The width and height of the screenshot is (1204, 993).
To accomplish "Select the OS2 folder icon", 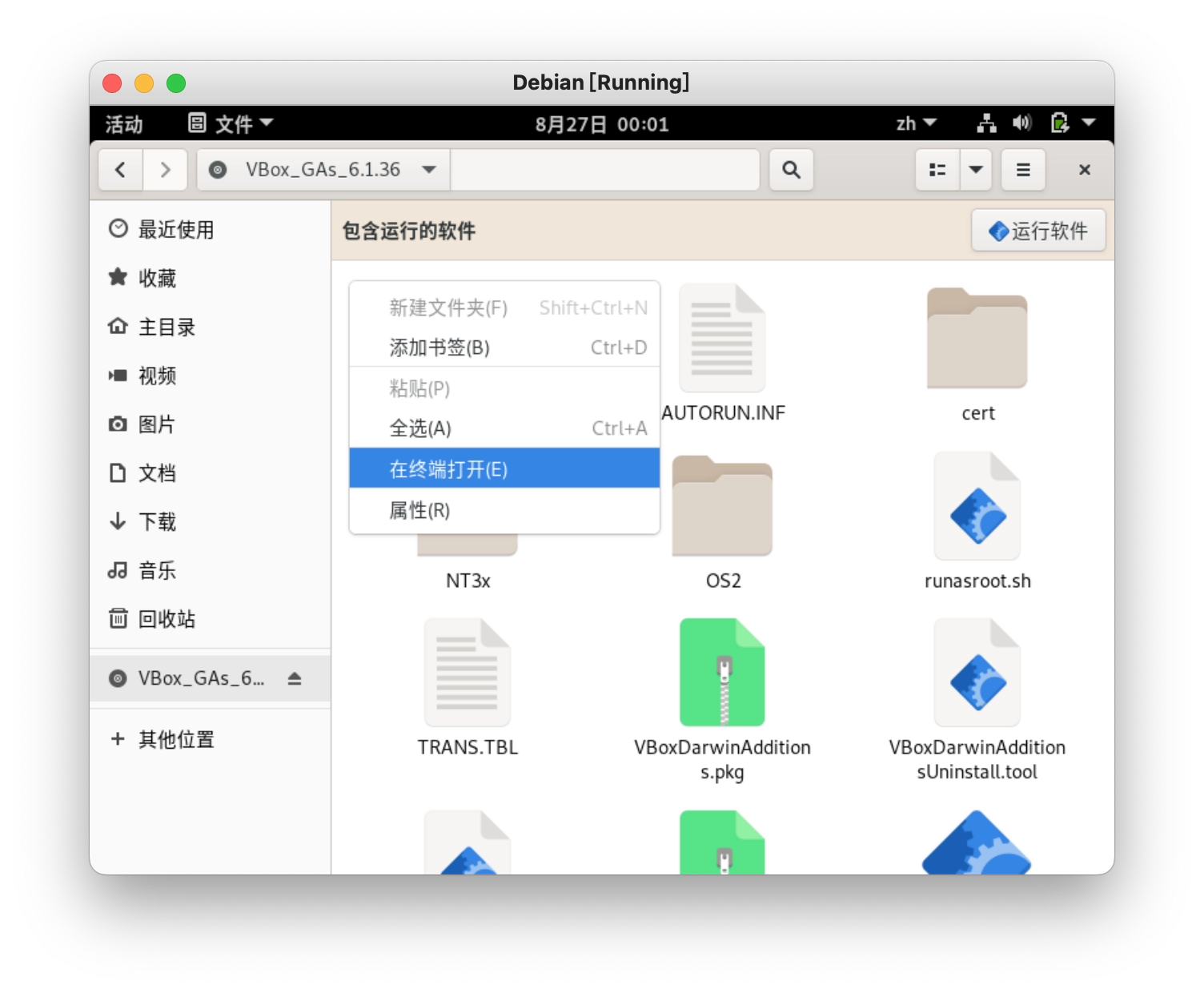I will 722,506.
